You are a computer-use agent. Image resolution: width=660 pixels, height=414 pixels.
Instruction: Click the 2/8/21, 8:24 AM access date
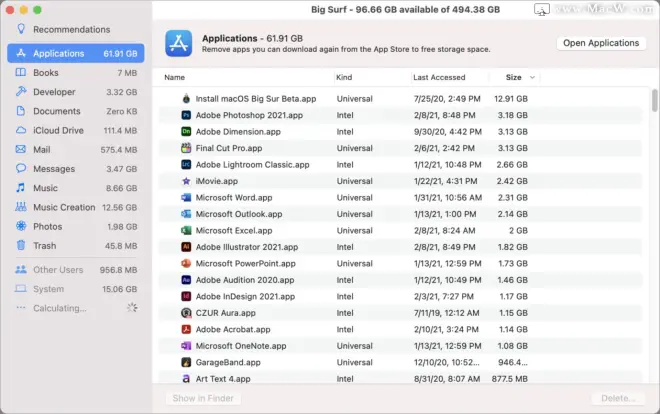444,231
